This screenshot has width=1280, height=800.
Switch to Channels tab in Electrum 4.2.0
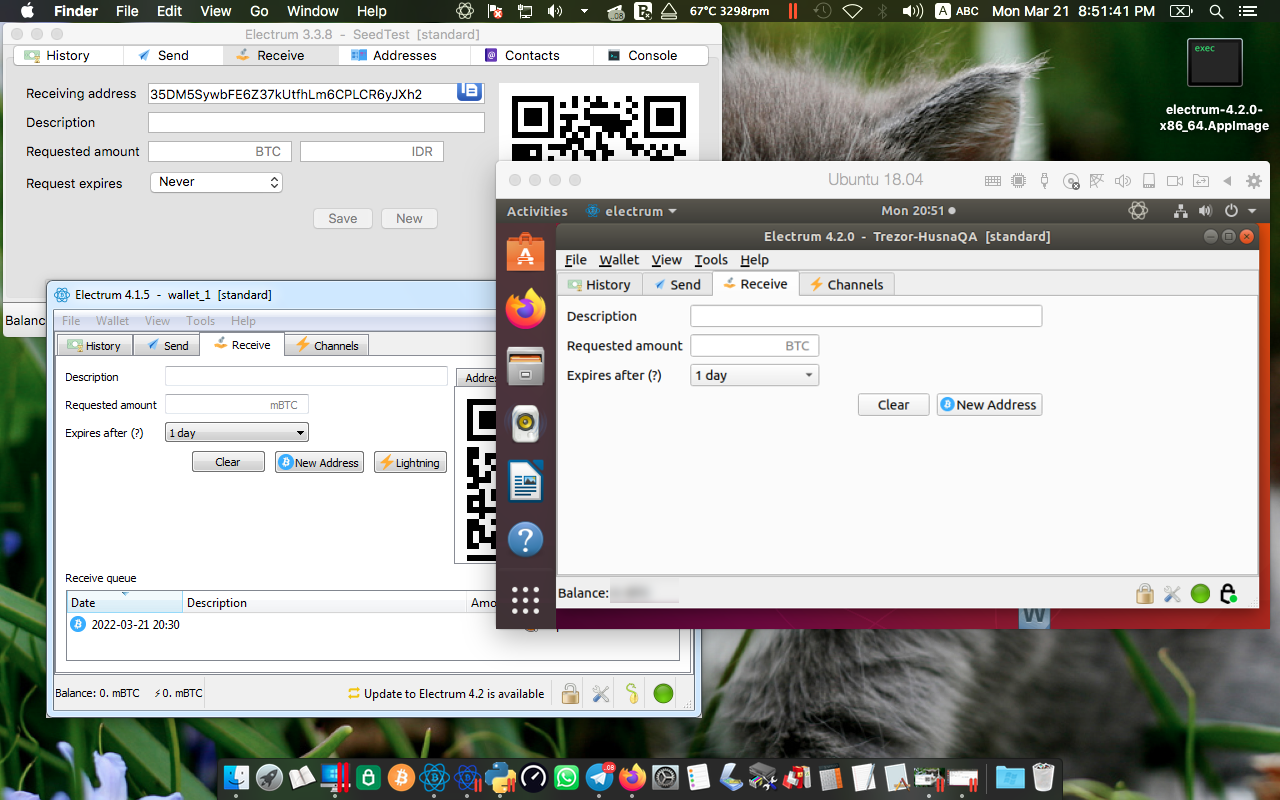click(x=846, y=285)
